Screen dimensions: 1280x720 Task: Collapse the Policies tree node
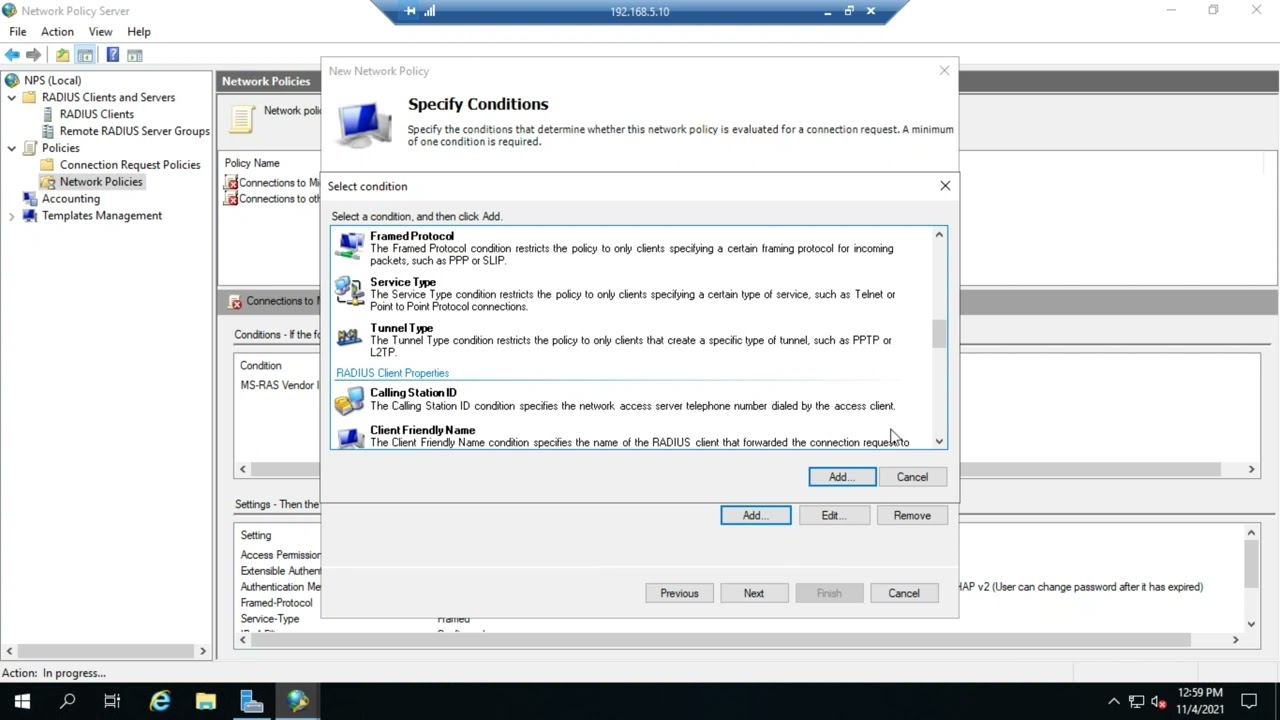(x=12, y=148)
